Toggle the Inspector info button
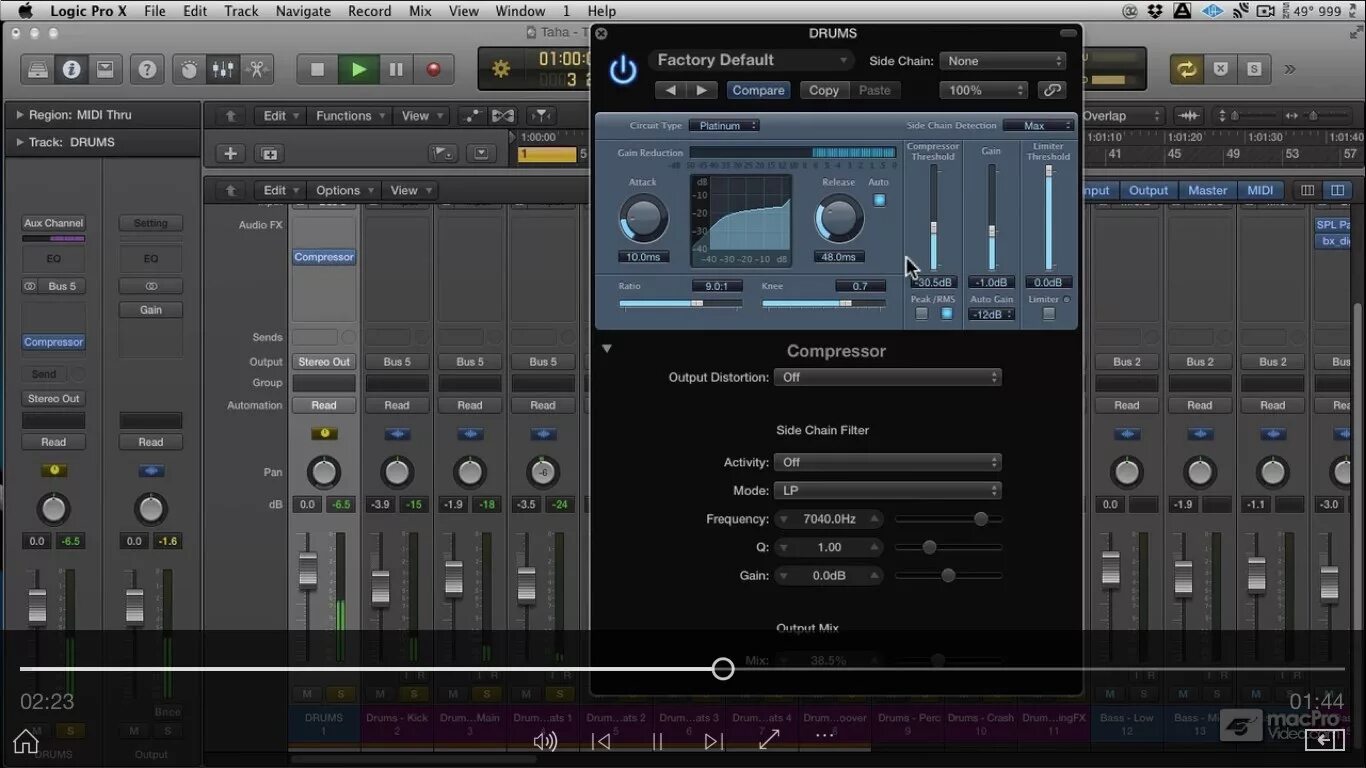 (71, 70)
